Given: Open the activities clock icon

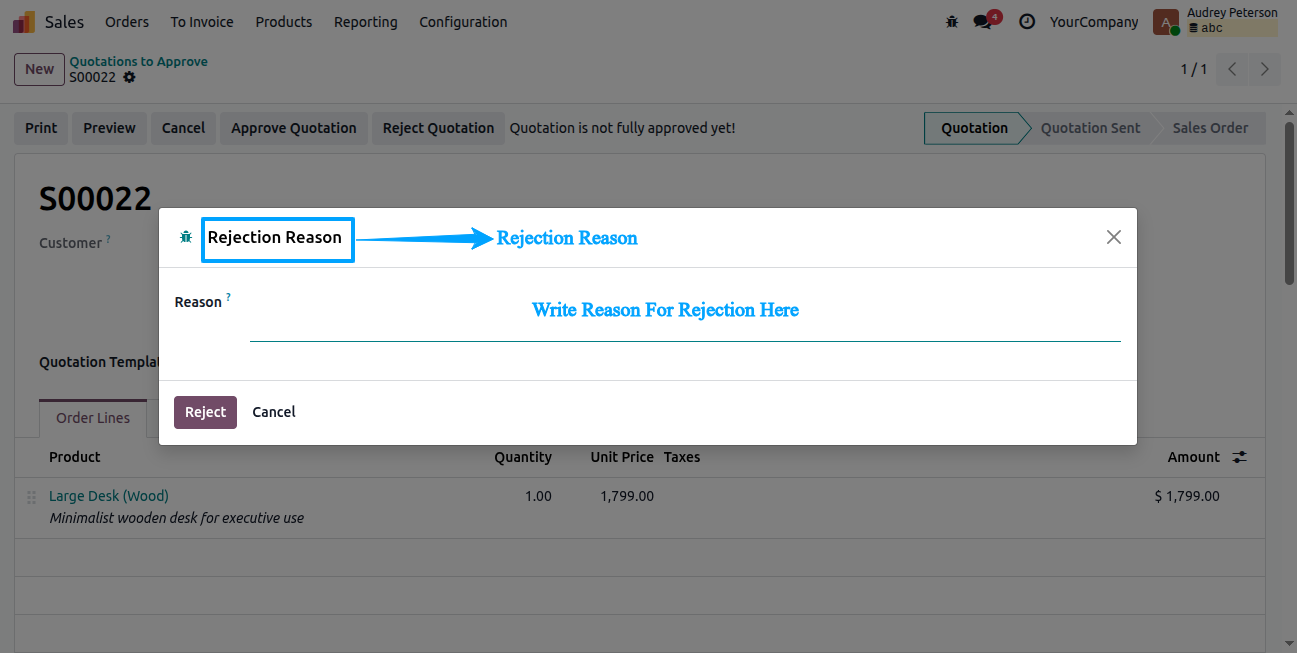Looking at the screenshot, I should pos(1027,21).
